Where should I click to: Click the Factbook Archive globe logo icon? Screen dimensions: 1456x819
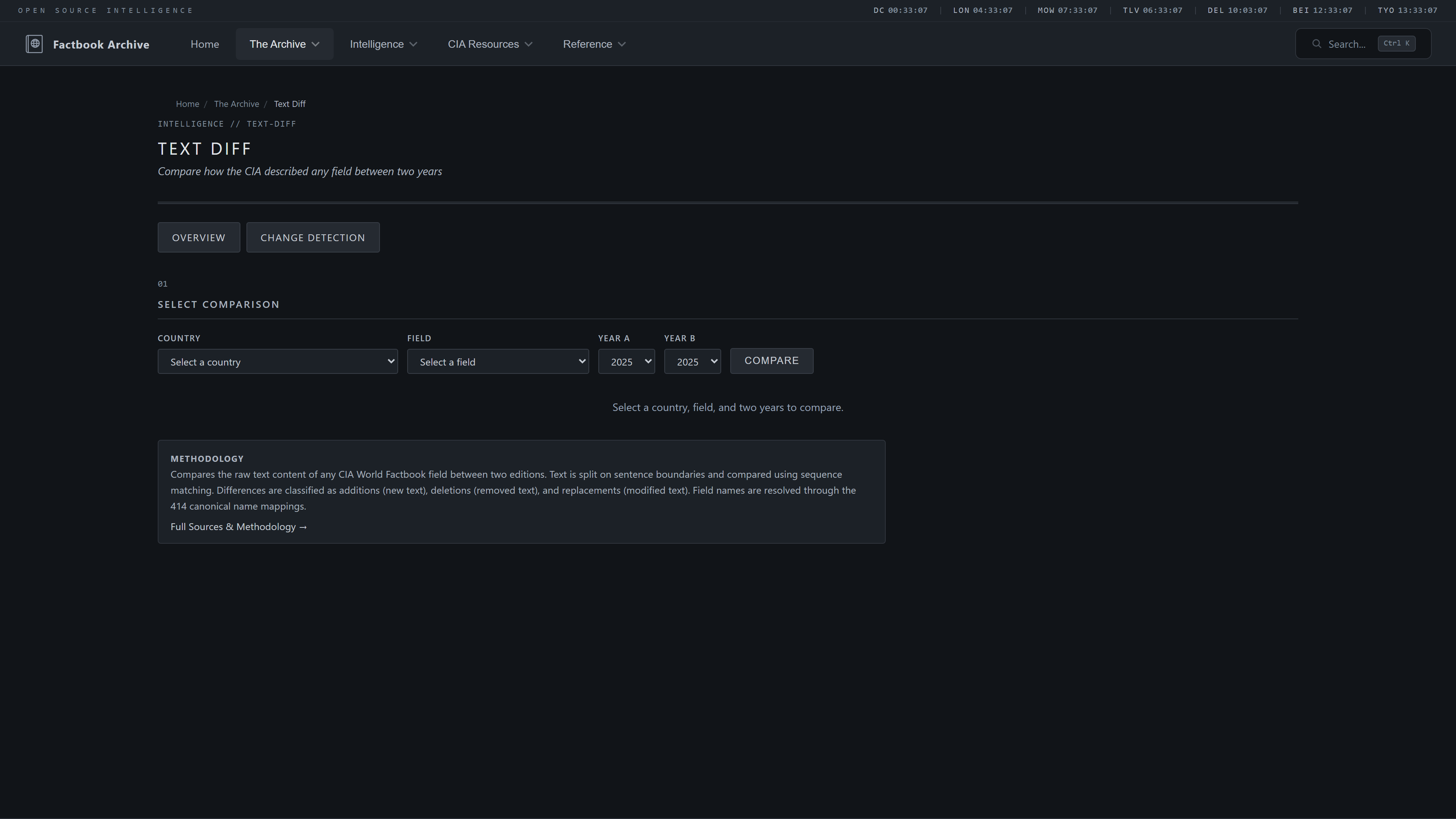point(34,44)
